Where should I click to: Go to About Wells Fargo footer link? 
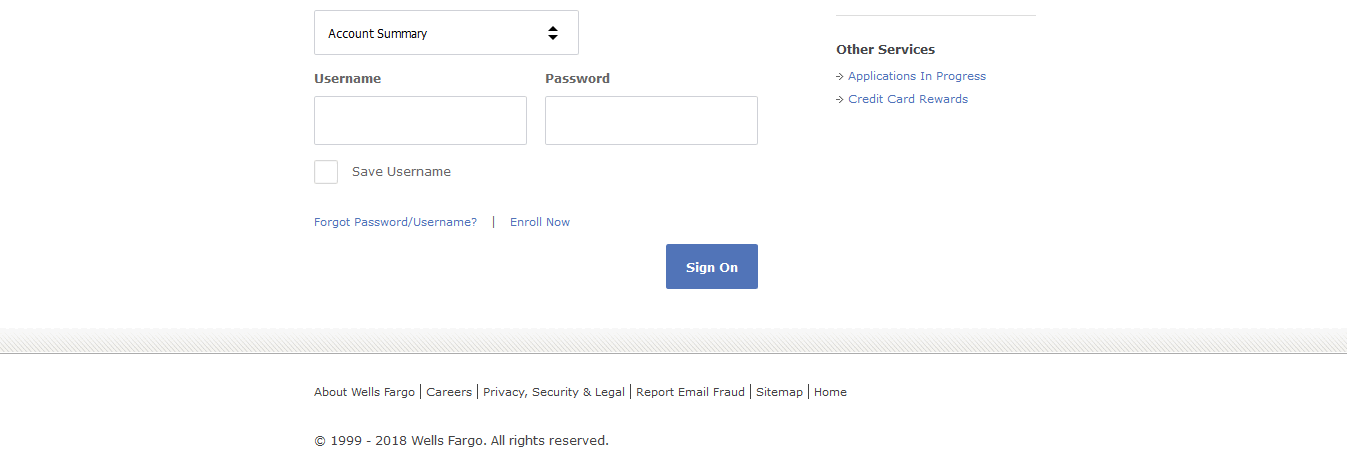364,392
